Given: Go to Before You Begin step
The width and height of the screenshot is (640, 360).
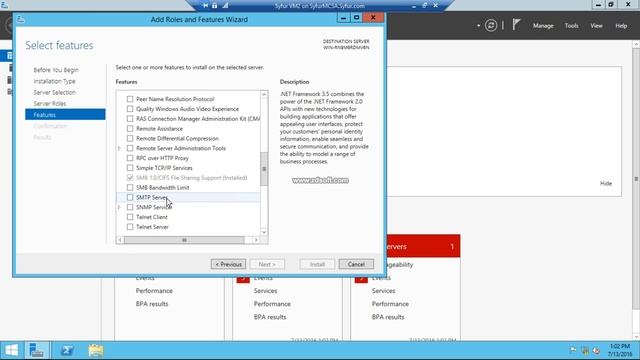Looking at the screenshot, I should [56, 70].
